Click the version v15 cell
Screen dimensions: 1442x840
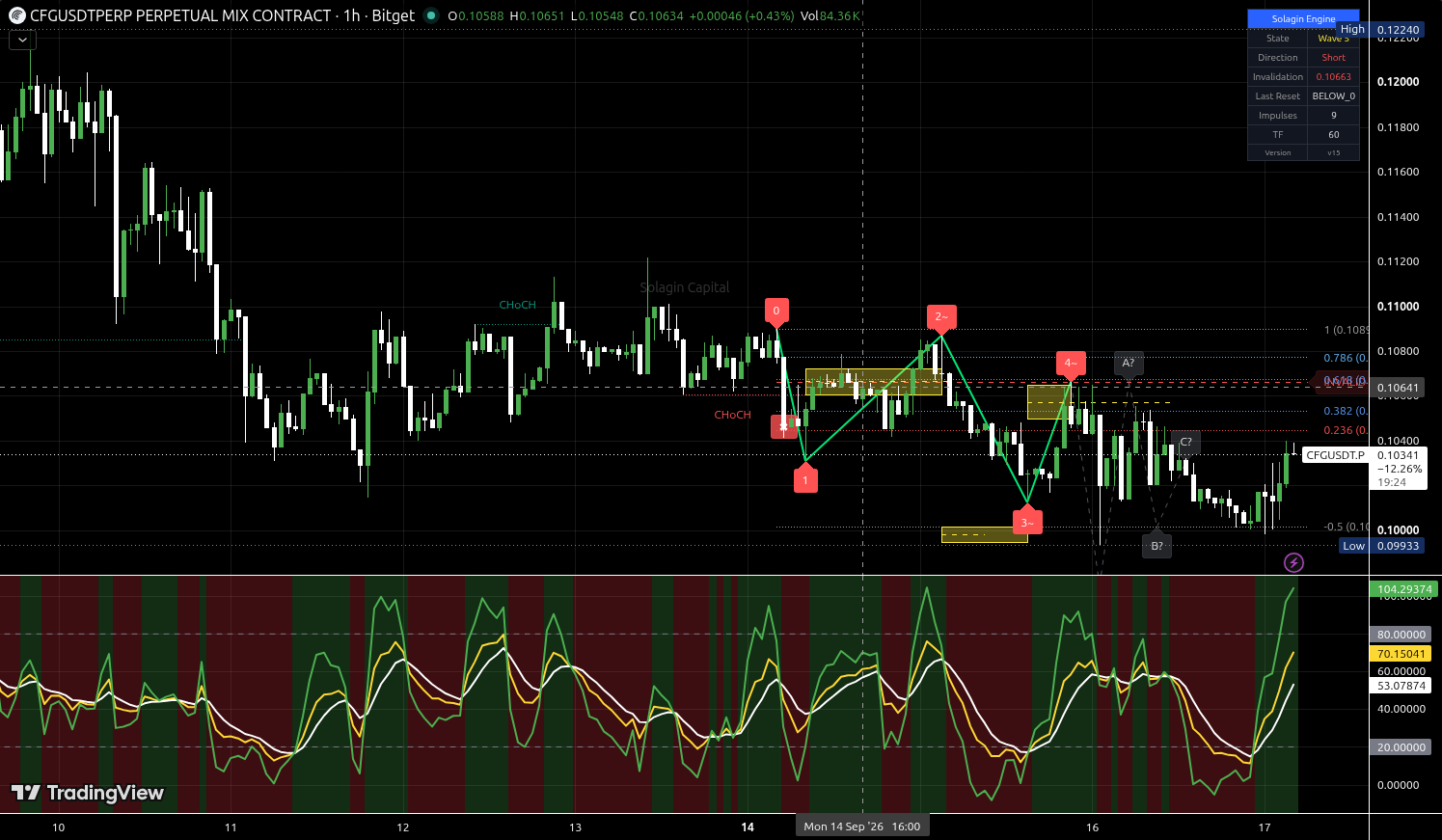[x=1333, y=152]
